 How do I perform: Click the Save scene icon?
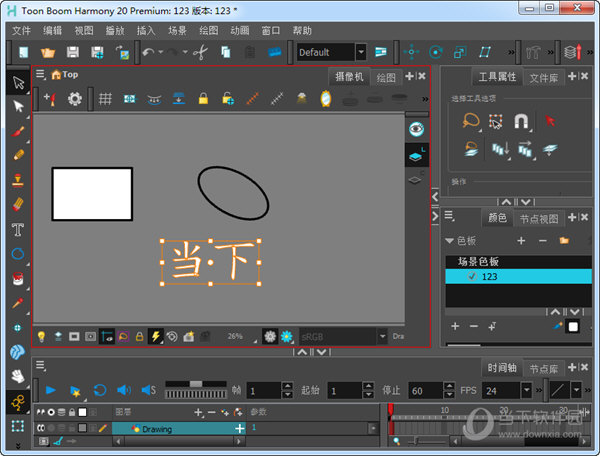[x=73, y=52]
